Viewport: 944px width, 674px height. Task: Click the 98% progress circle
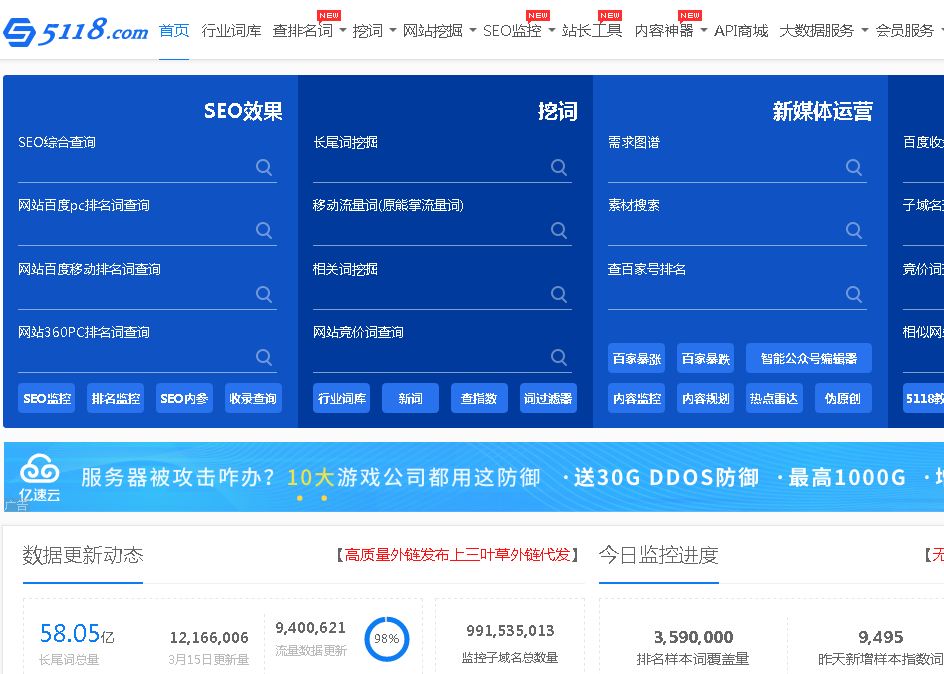(x=387, y=637)
